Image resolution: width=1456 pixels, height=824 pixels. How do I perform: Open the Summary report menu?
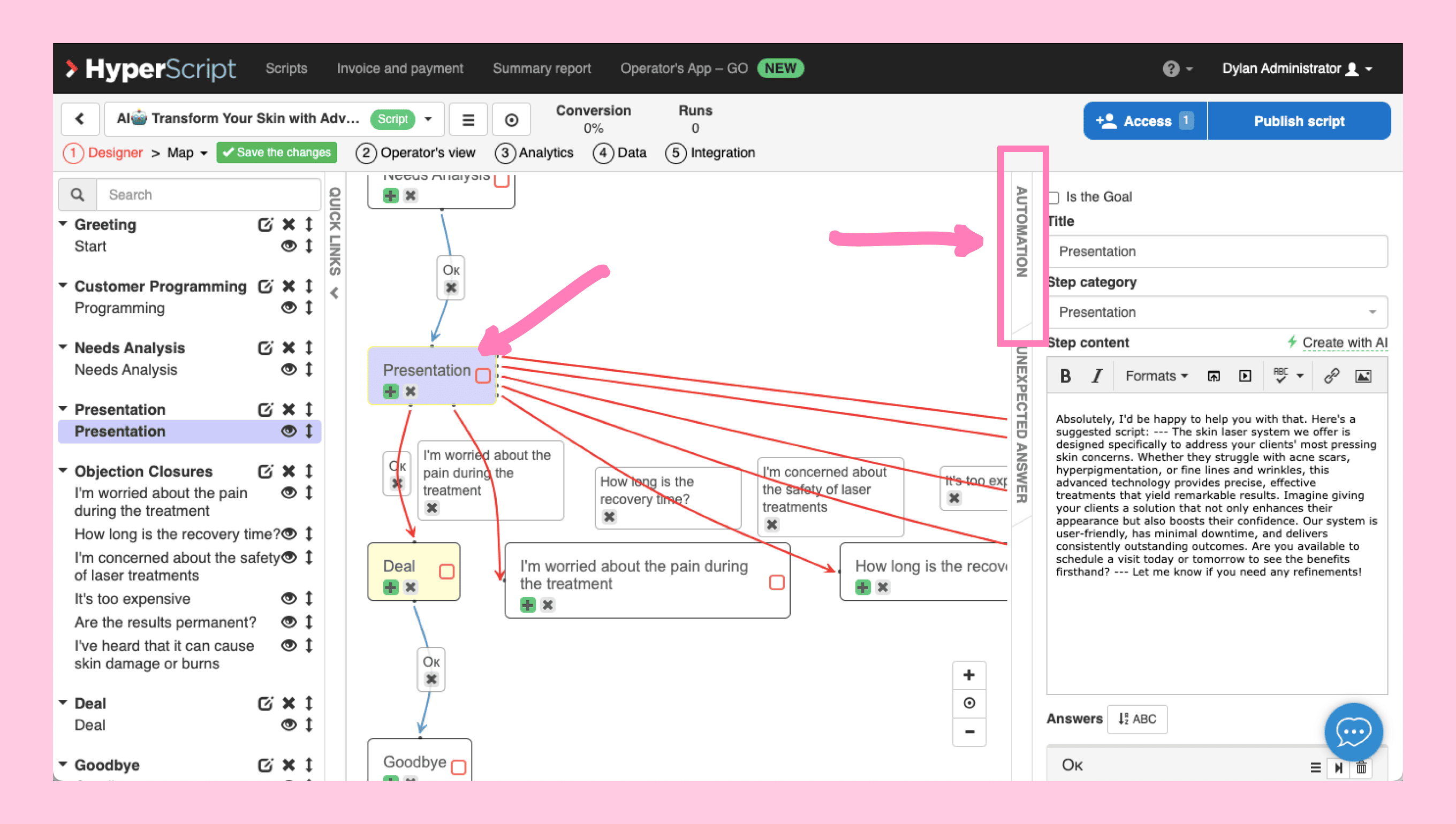click(x=541, y=68)
